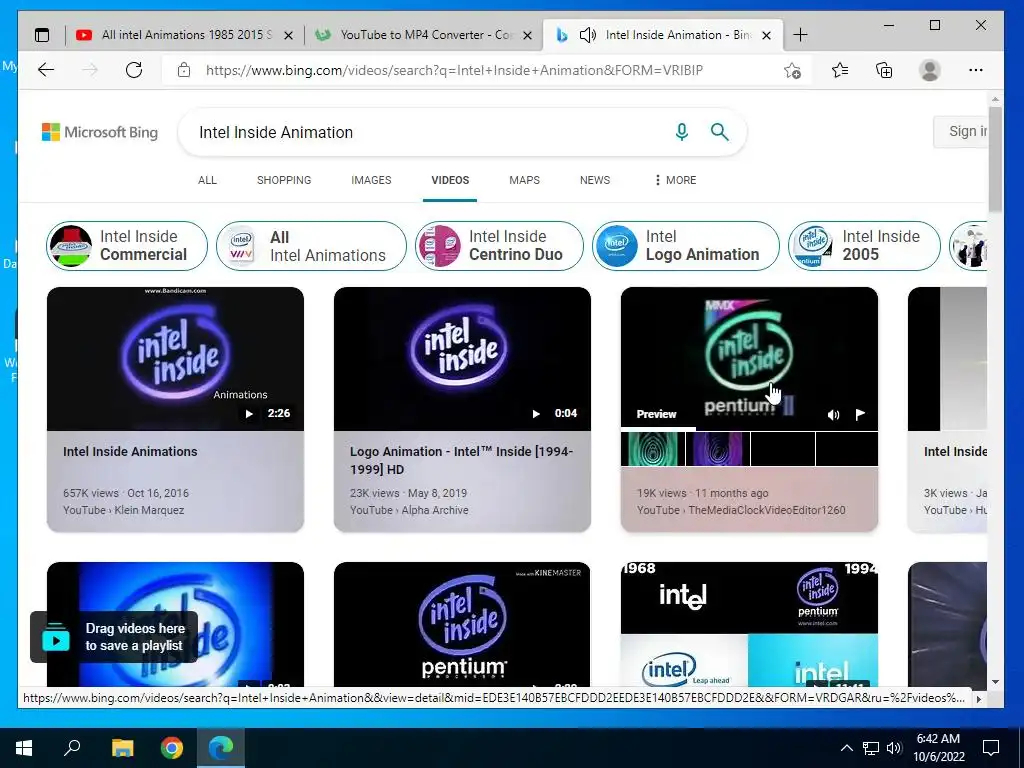Open Logo Animation - Intel Inside [1994-1999] HD title
Screen dimensions: 1024x768
click(461, 460)
